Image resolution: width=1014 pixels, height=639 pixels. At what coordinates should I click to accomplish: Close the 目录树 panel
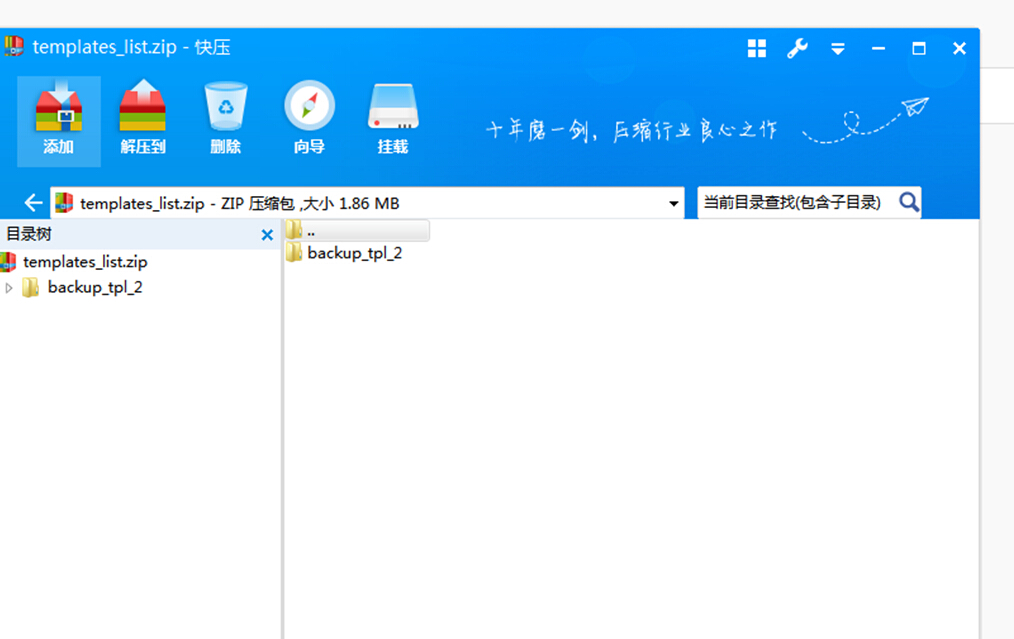tap(267, 235)
